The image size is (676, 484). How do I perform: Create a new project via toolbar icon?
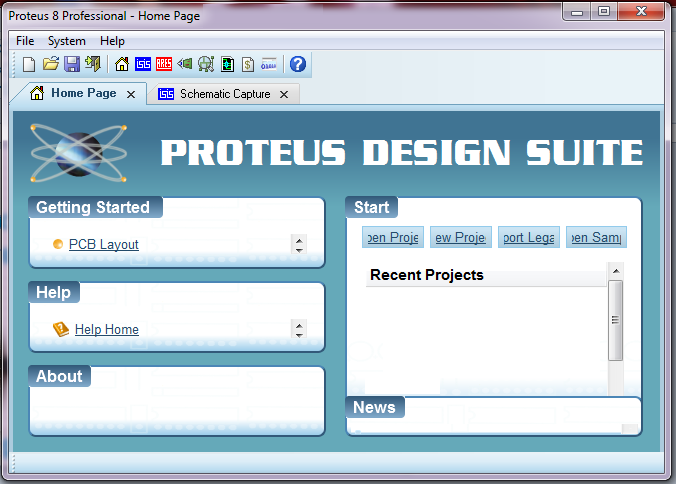(x=29, y=65)
